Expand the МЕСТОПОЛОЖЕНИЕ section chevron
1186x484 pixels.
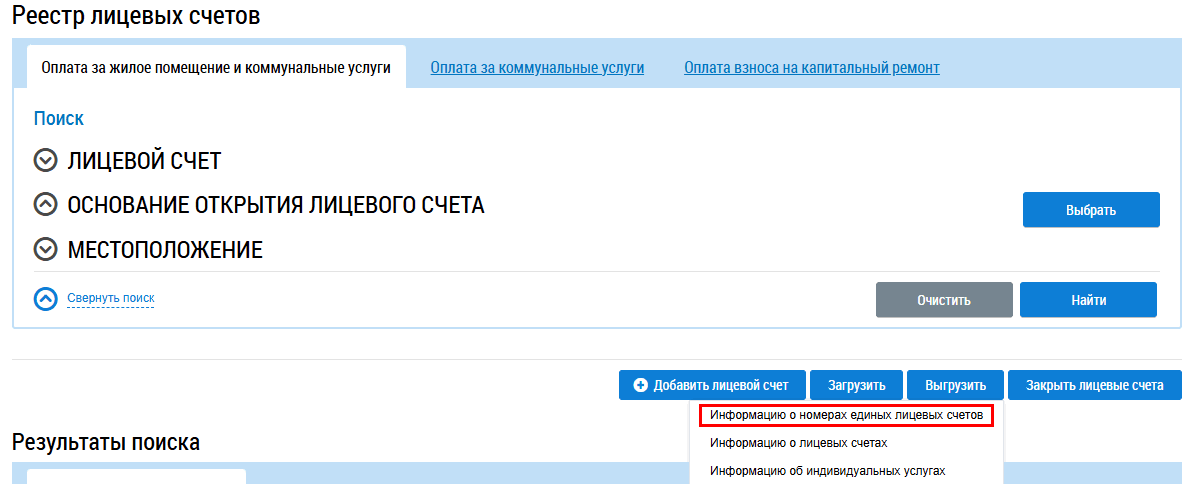click(x=46, y=250)
